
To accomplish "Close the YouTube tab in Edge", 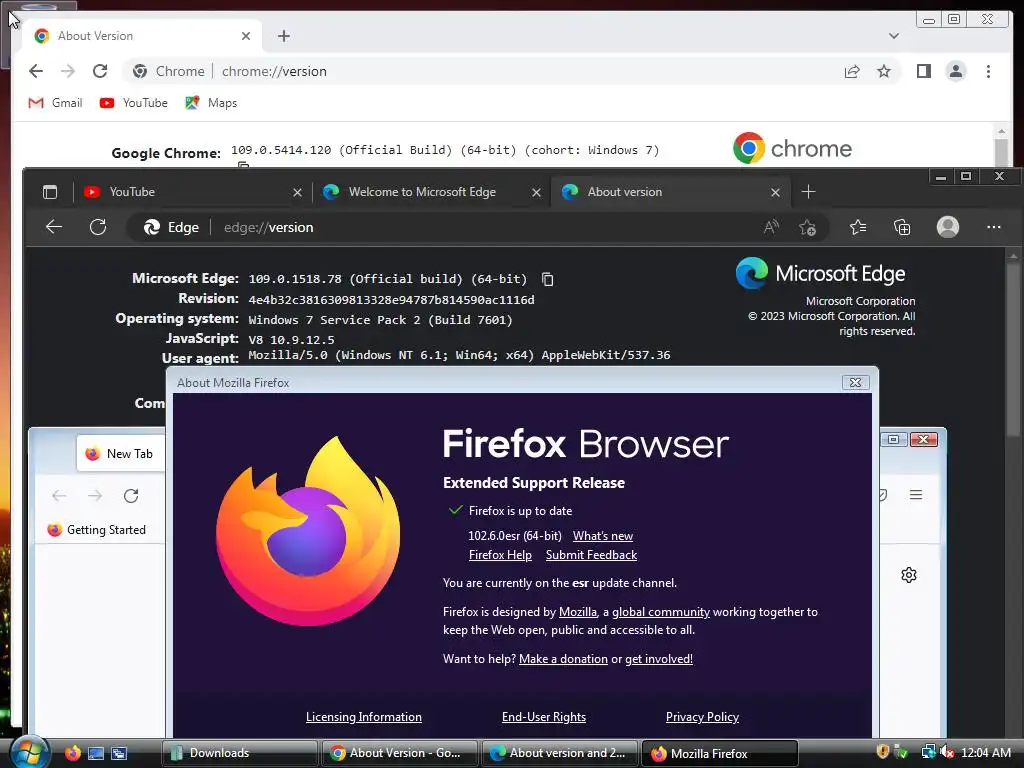I will click(297, 192).
